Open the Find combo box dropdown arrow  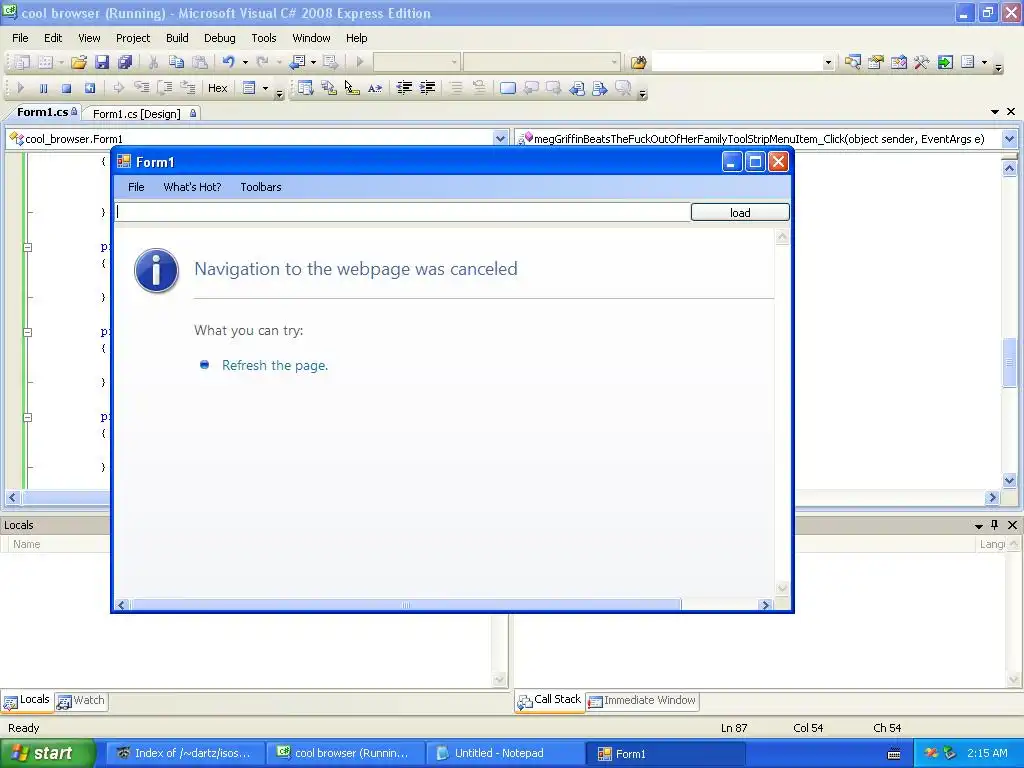click(x=828, y=63)
